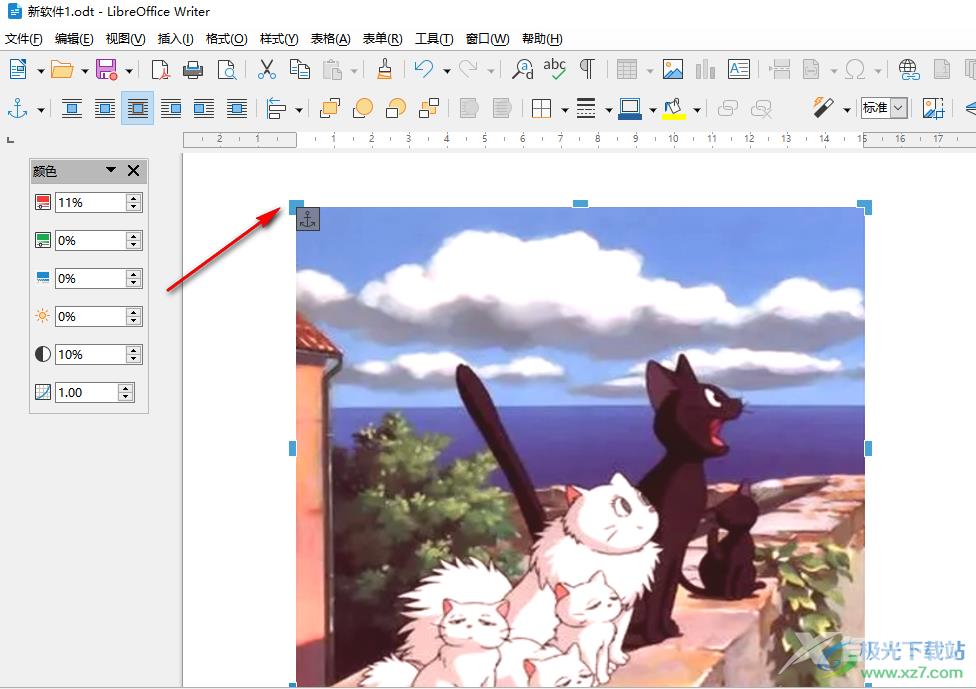Click the Border Color icon
Screen dimensions: 976x689
pyautogui.click(x=630, y=109)
